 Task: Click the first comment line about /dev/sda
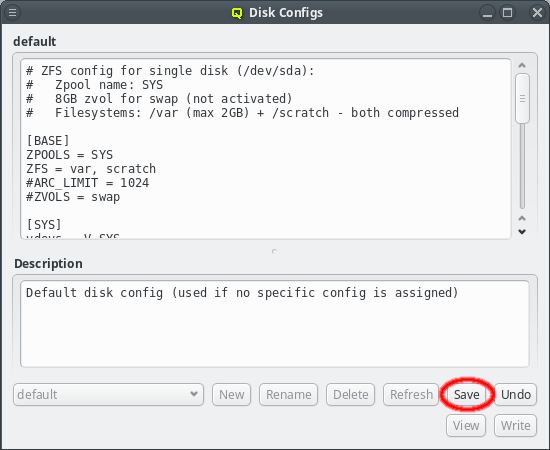(170, 71)
